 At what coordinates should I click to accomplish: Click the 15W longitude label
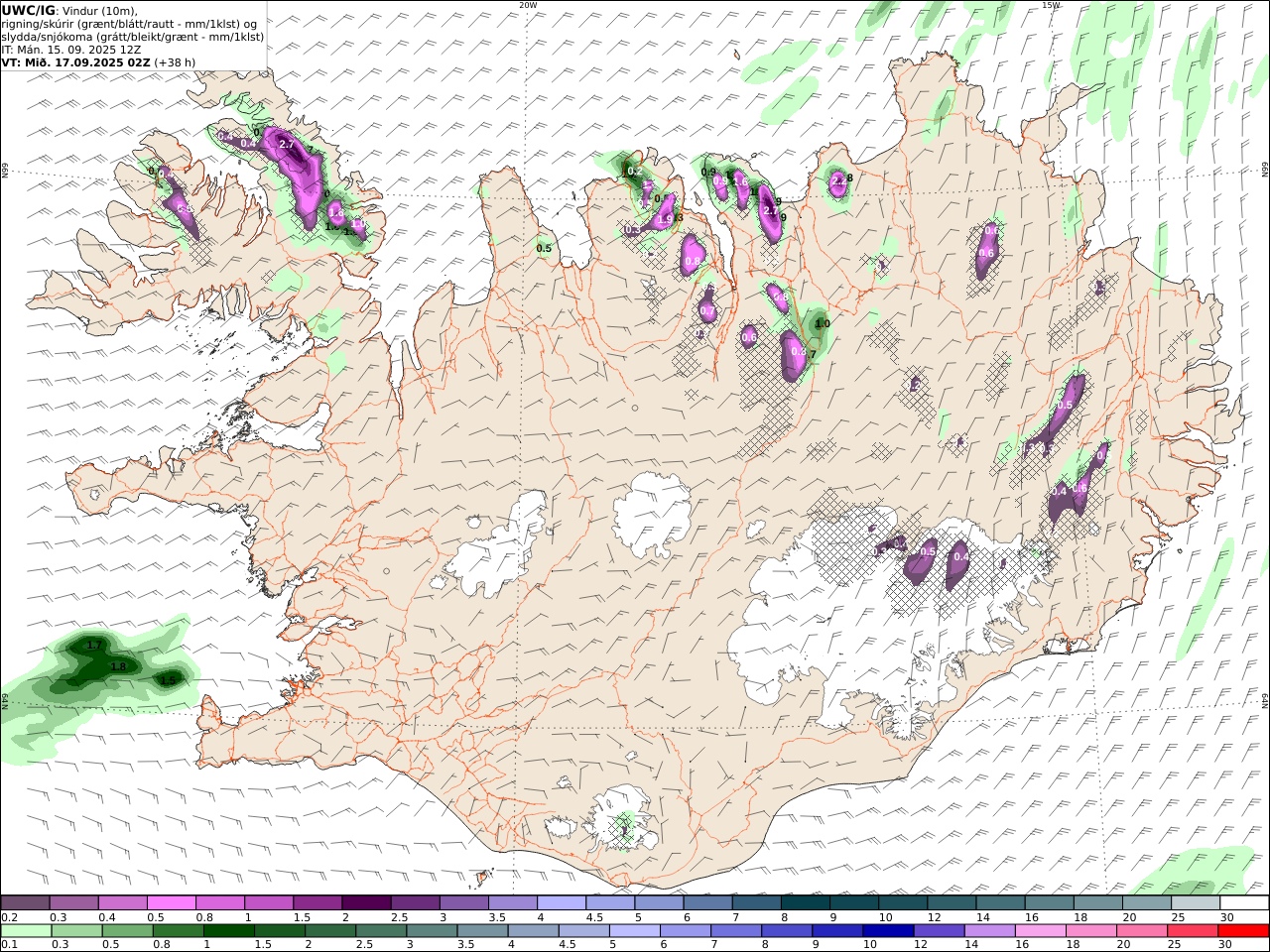[1051, 5]
